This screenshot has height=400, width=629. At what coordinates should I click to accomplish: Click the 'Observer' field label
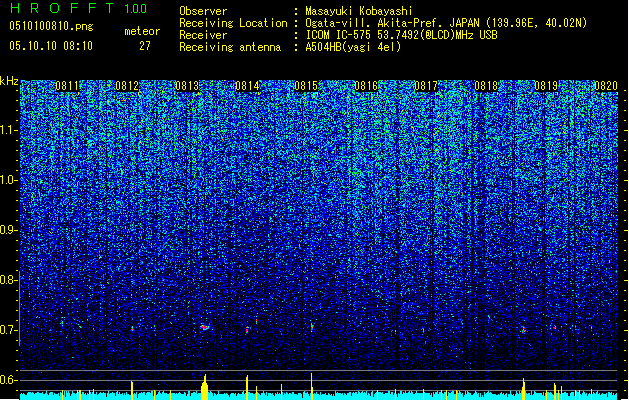pyautogui.click(x=203, y=11)
